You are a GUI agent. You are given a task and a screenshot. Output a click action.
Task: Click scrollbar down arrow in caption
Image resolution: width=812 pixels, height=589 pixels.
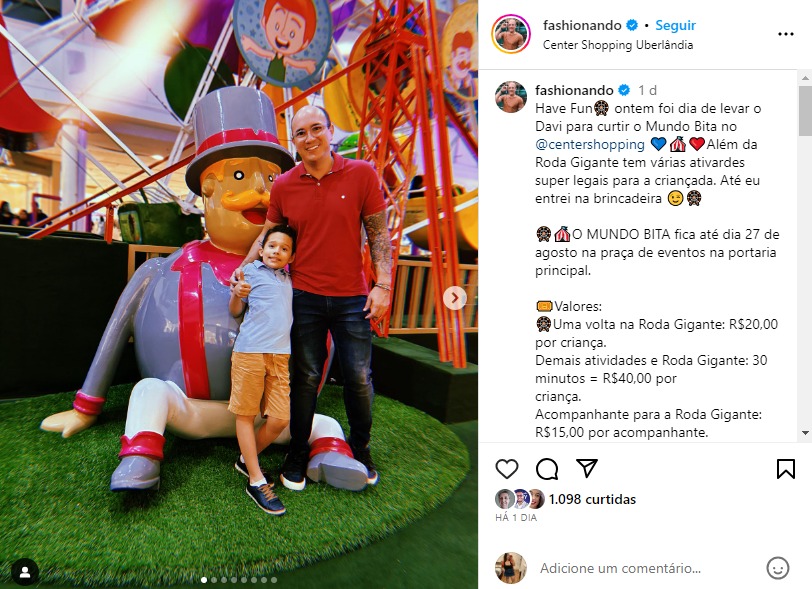pos(805,433)
